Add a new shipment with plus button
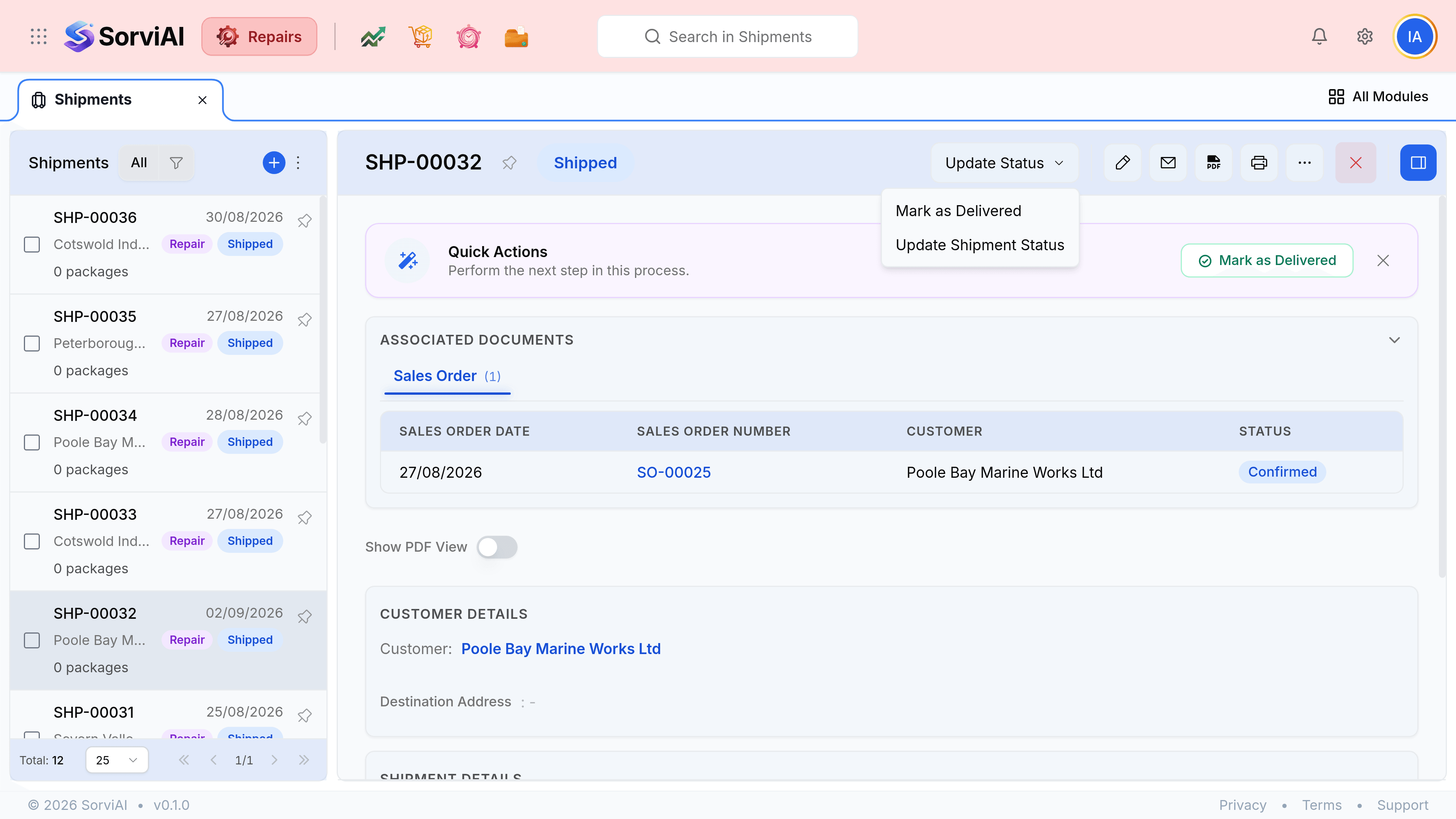This screenshot has width=1456, height=819. coord(274,163)
